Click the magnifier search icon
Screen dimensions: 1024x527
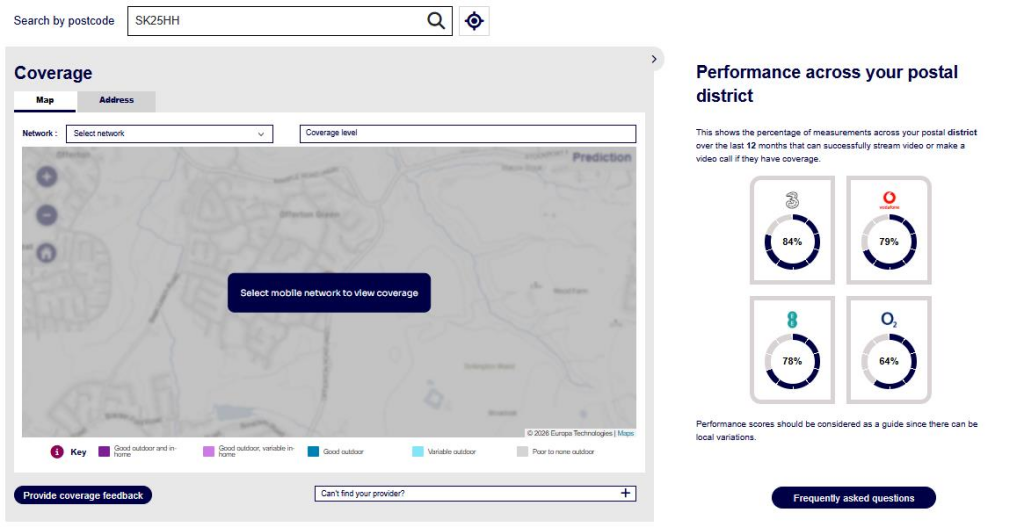tap(436, 21)
